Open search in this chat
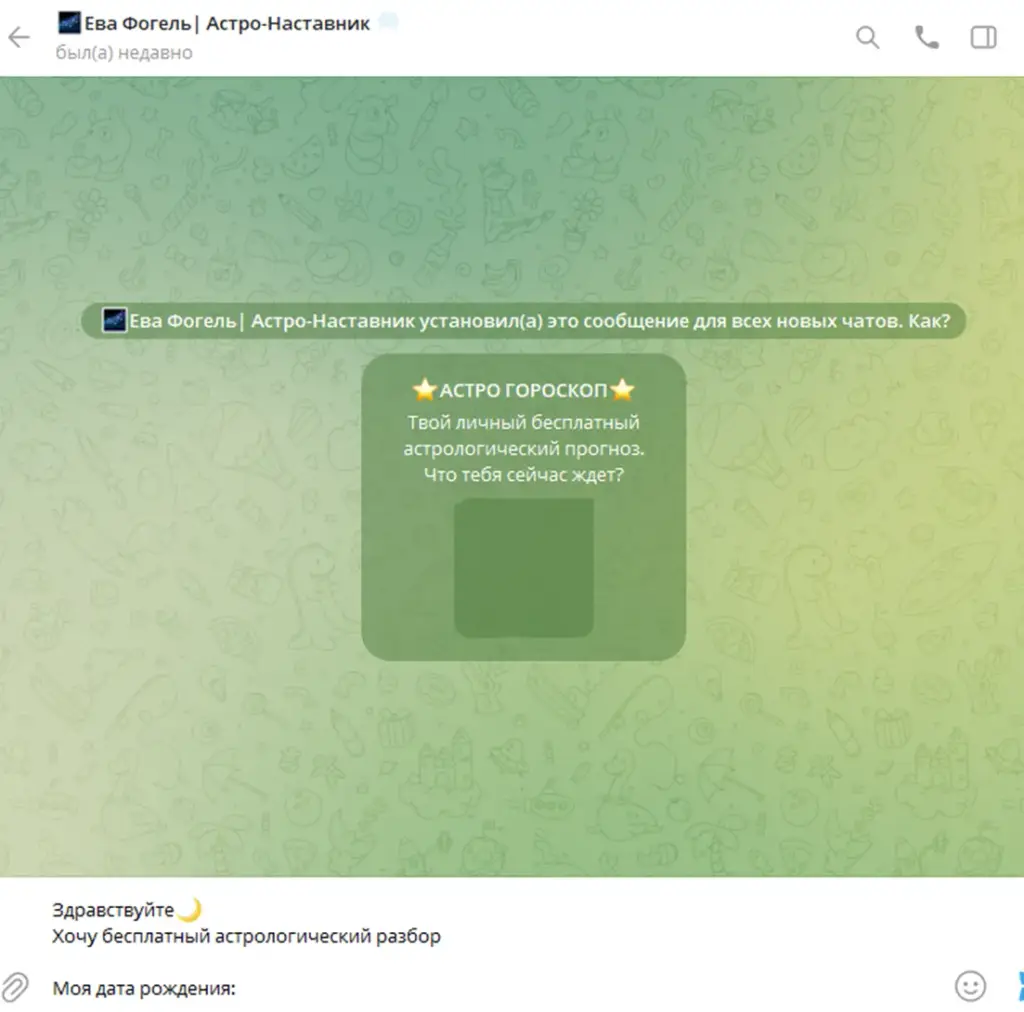This screenshot has width=1024, height=1012. click(x=867, y=37)
